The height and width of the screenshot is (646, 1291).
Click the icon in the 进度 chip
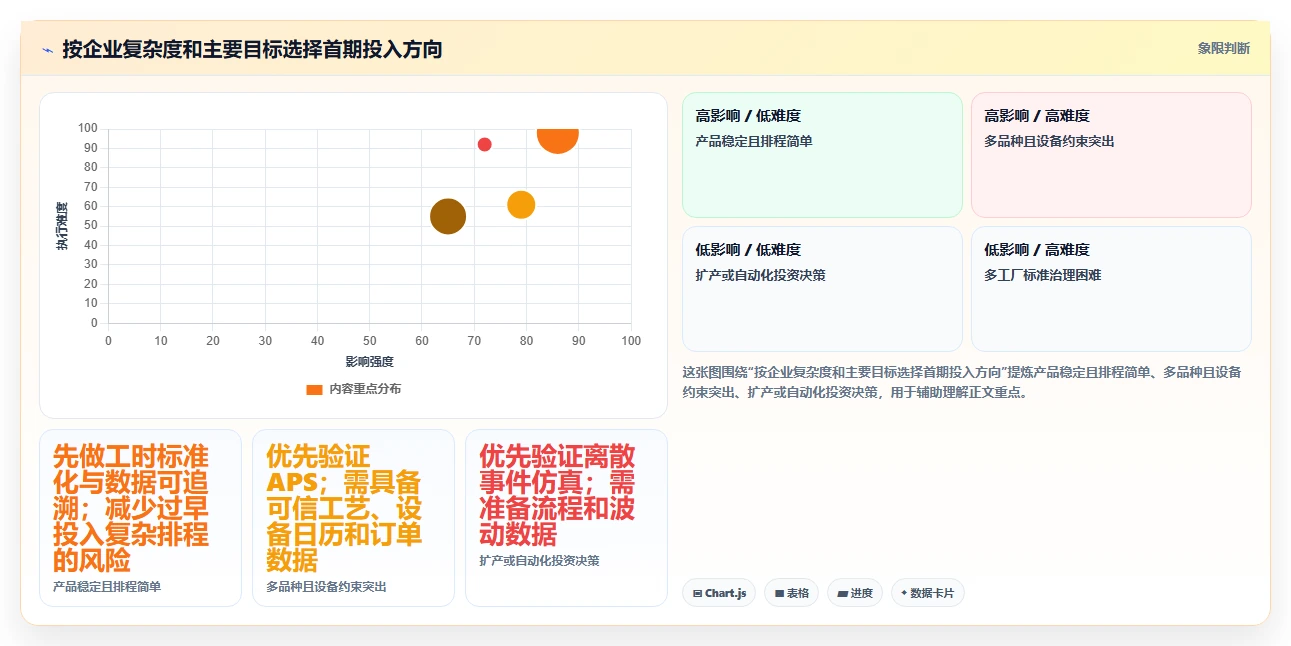click(x=843, y=593)
